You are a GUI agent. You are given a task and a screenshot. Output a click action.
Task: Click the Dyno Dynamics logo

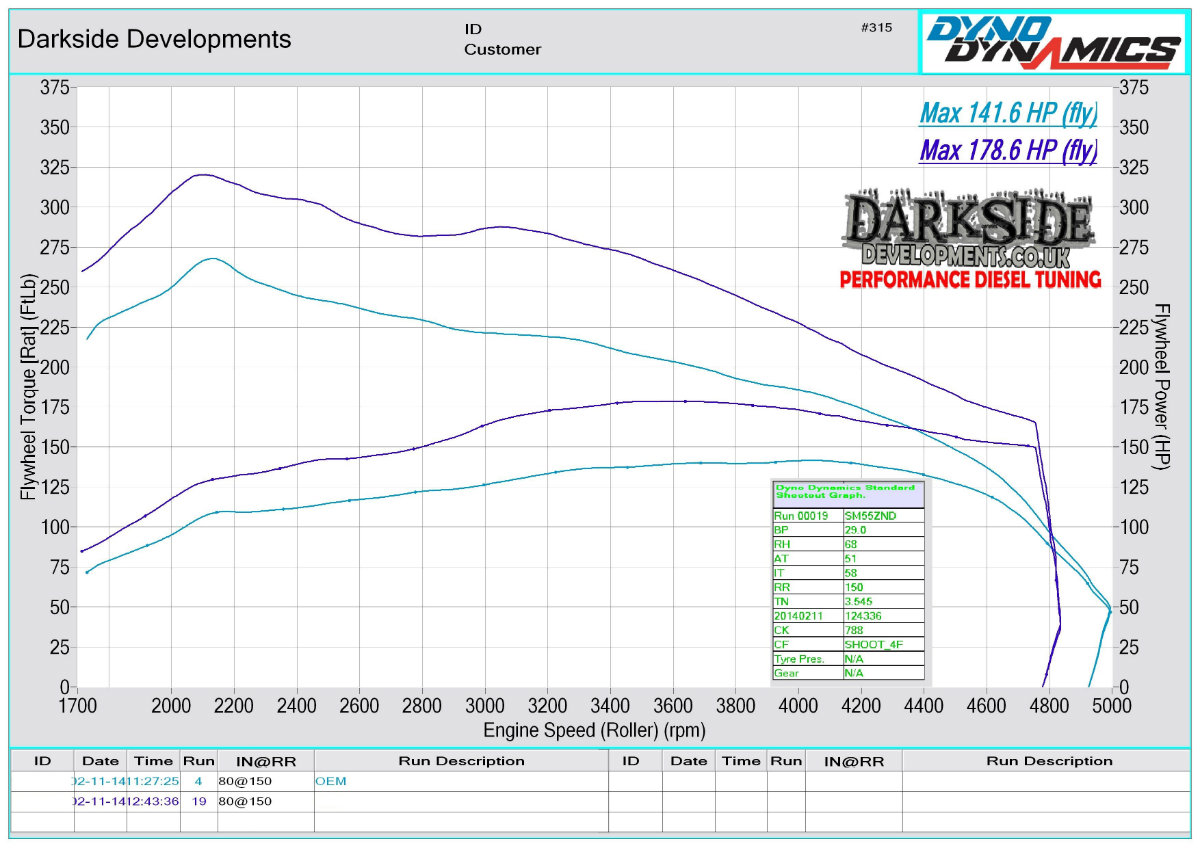pyautogui.click(x=1053, y=42)
